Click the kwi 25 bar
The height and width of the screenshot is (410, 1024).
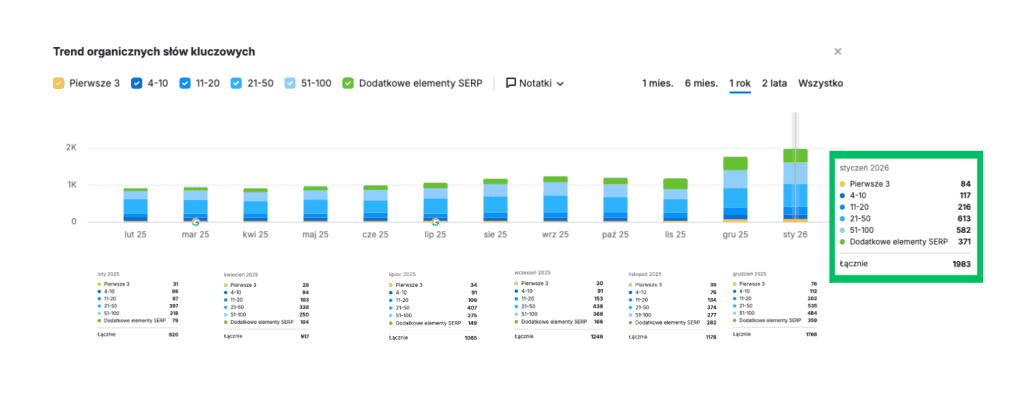[x=255, y=205]
